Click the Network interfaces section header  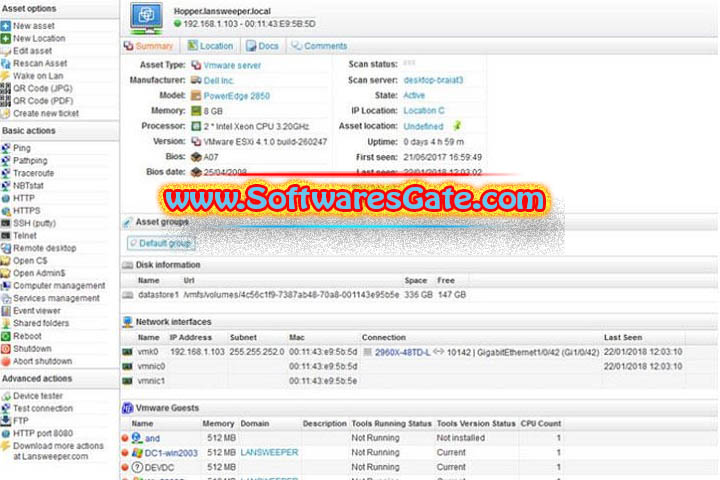[x=174, y=322]
